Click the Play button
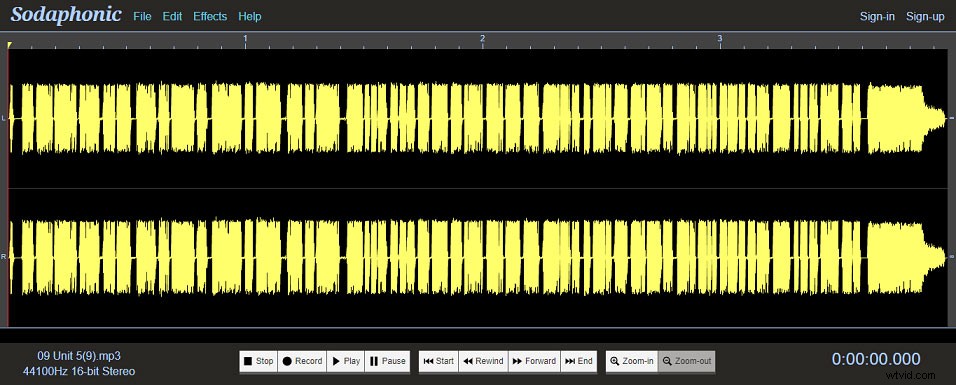Image resolution: width=956 pixels, height=385 pixels. 346,361
